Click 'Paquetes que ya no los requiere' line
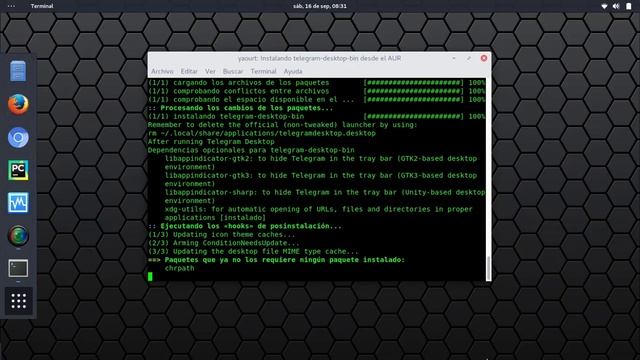Viewport: 640px width, 360px height. [x=276, y=260]
